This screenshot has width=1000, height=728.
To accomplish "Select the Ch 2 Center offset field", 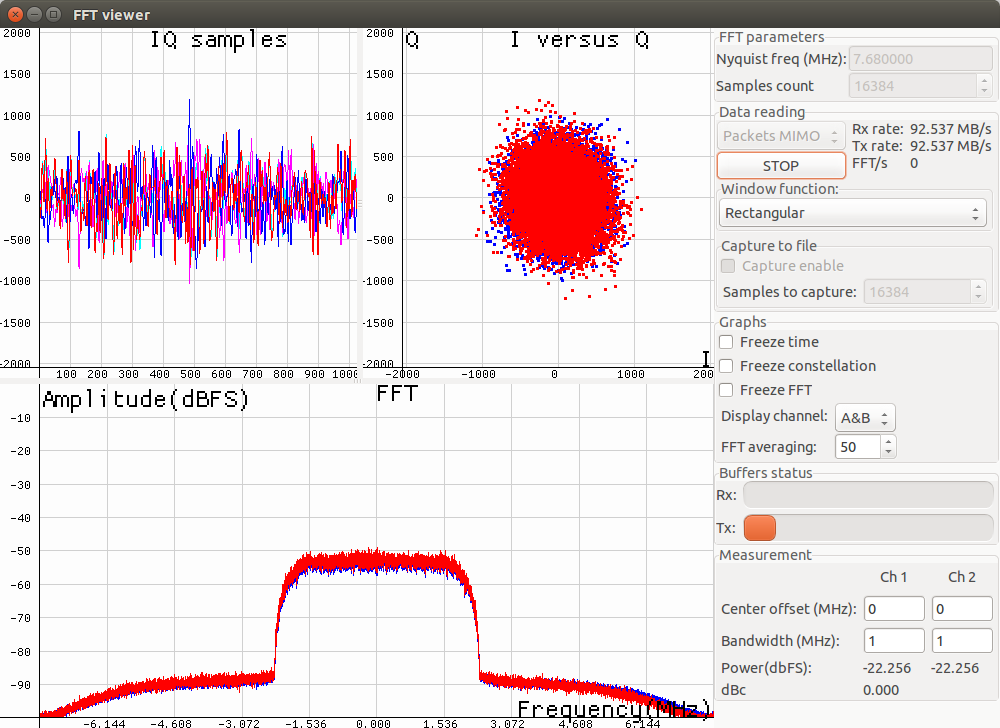I will (961, 609).
